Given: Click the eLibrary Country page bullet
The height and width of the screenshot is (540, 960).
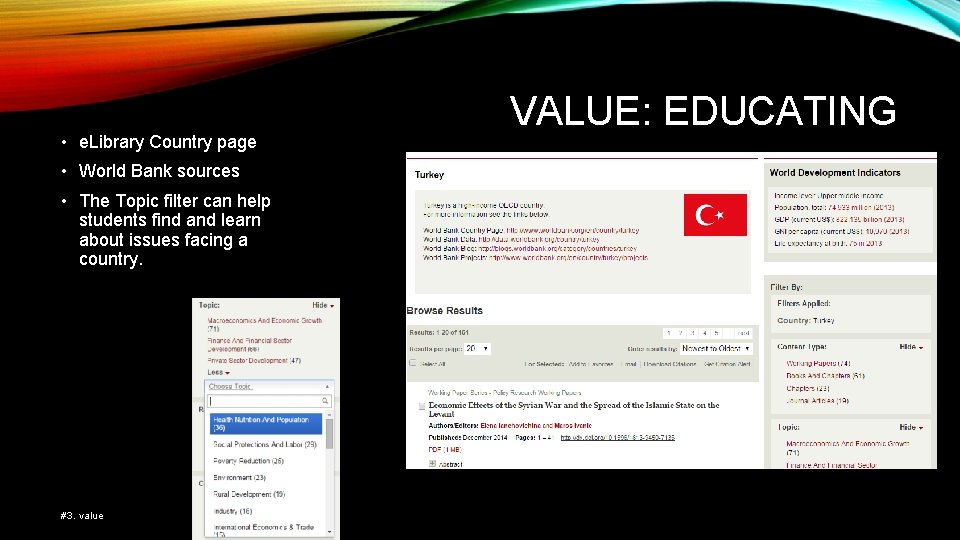Looking at the screenshot, I should point(168,142).
